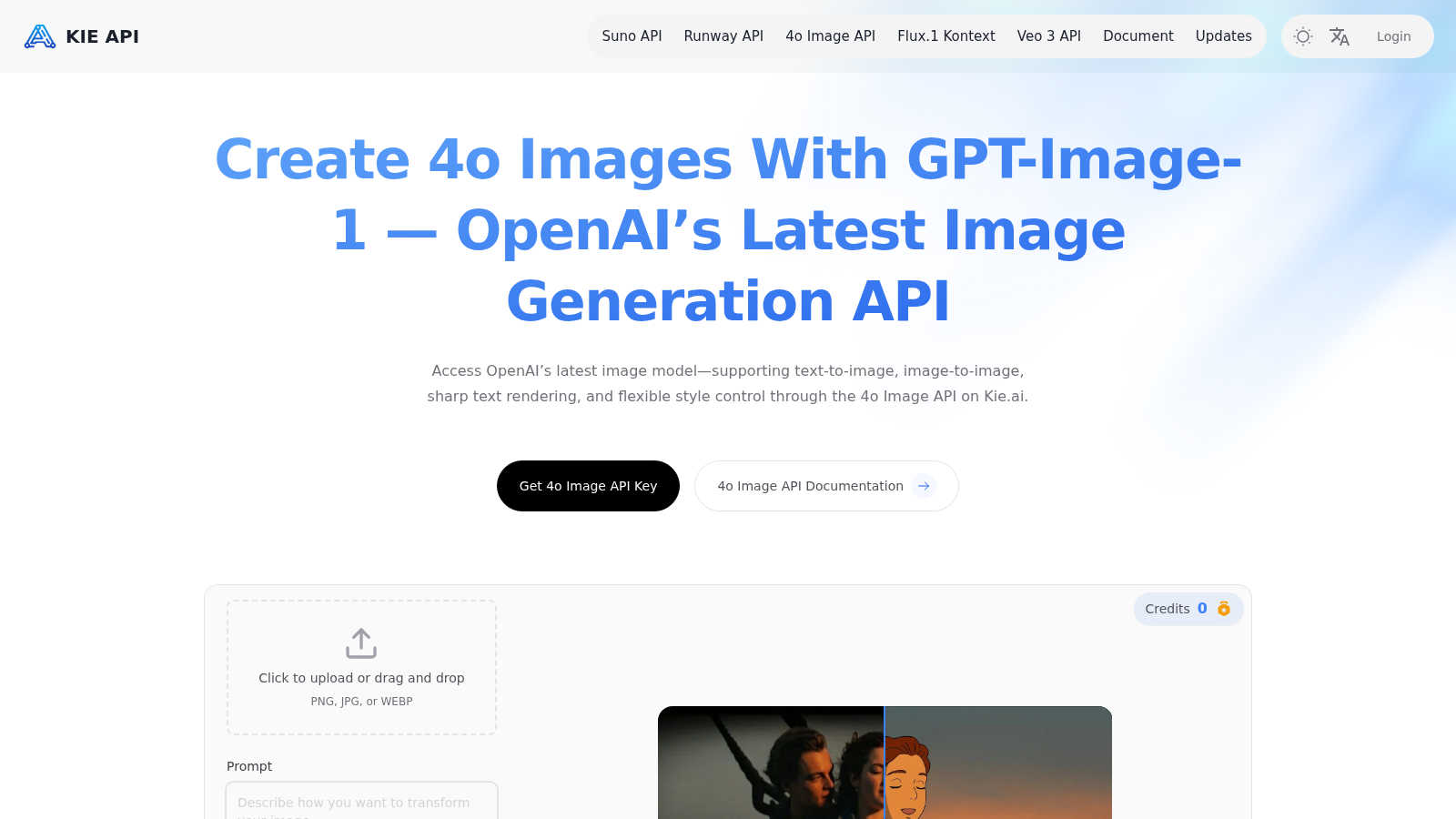Click the upload arrow icon

(361, 643)
